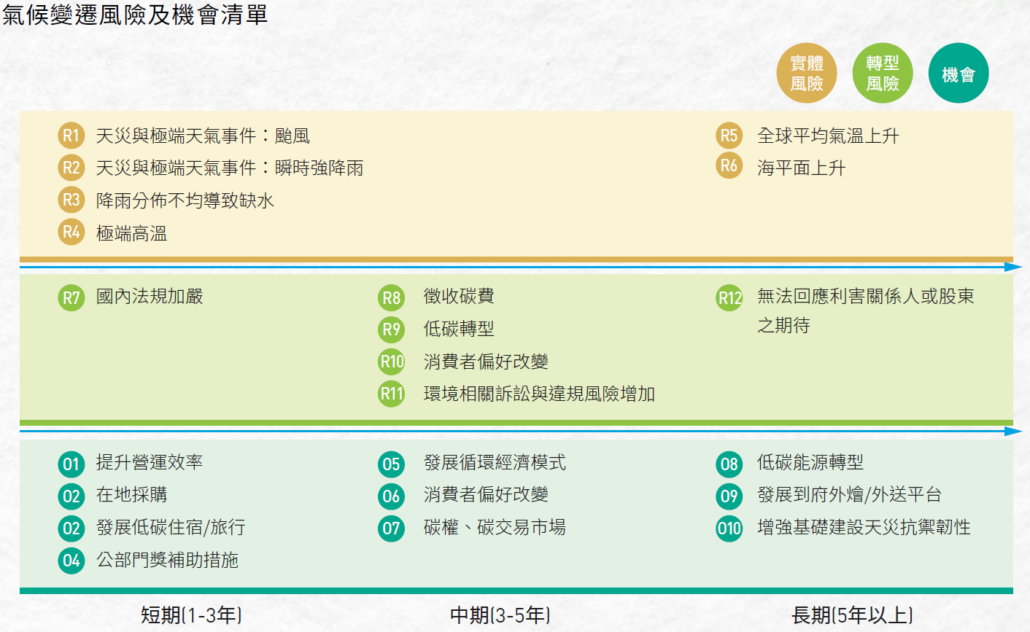
Task: Select the 發展低碳住宿/旅行 text
Action: pyautogui.click(x=171, y=527)
